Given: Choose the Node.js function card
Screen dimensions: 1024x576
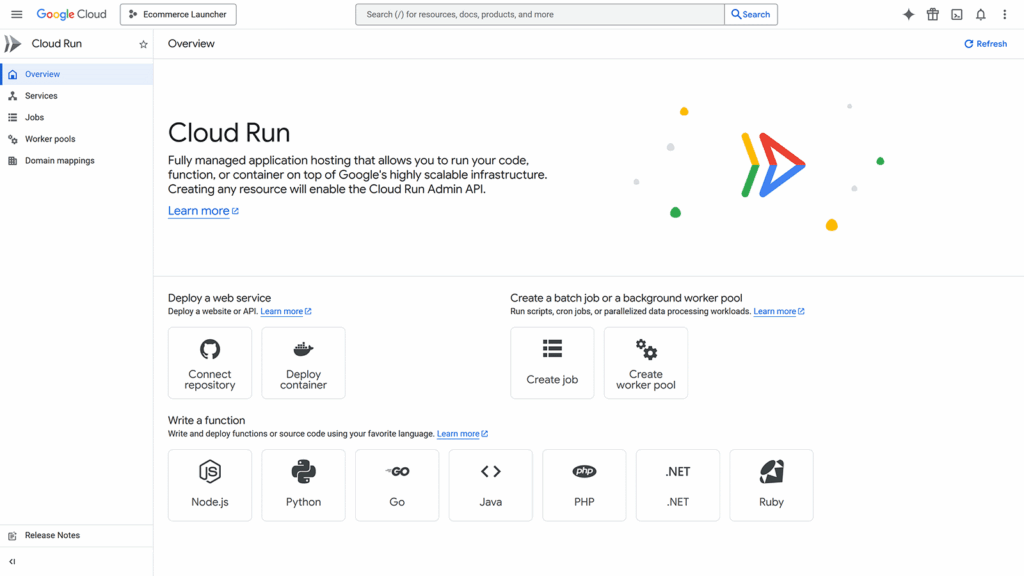Looking at the screenshot, I should point(210,485).
